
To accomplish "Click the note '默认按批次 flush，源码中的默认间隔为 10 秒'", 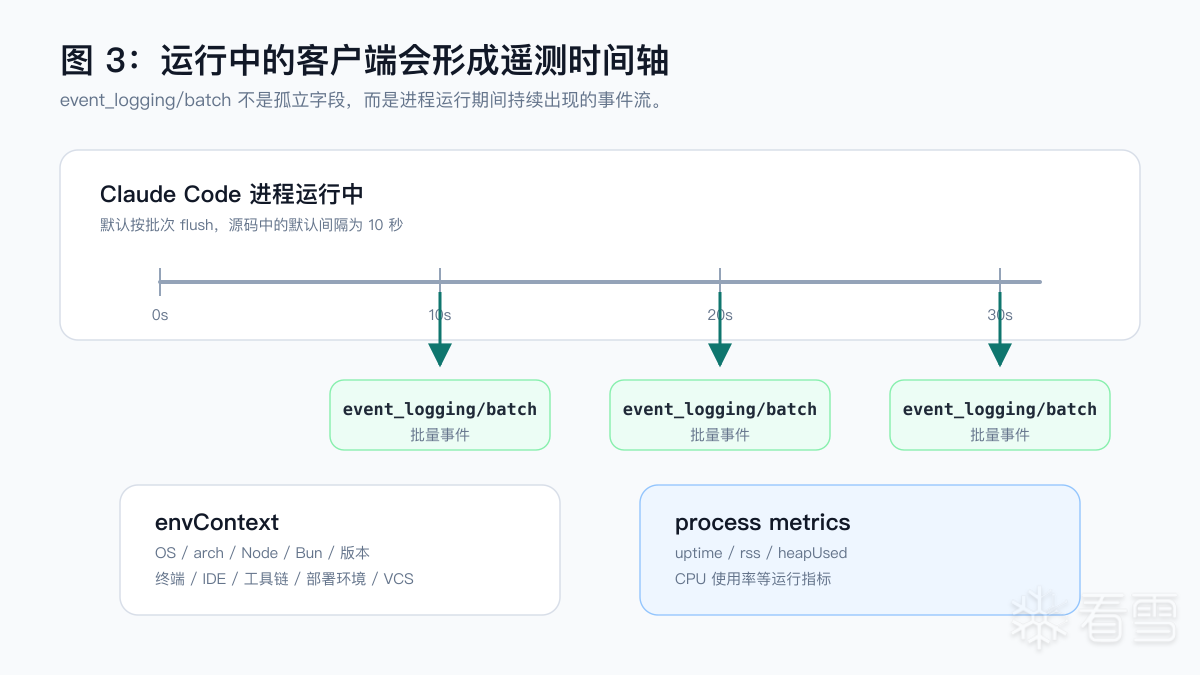I will pyautogui.click(x=251, y=224).
